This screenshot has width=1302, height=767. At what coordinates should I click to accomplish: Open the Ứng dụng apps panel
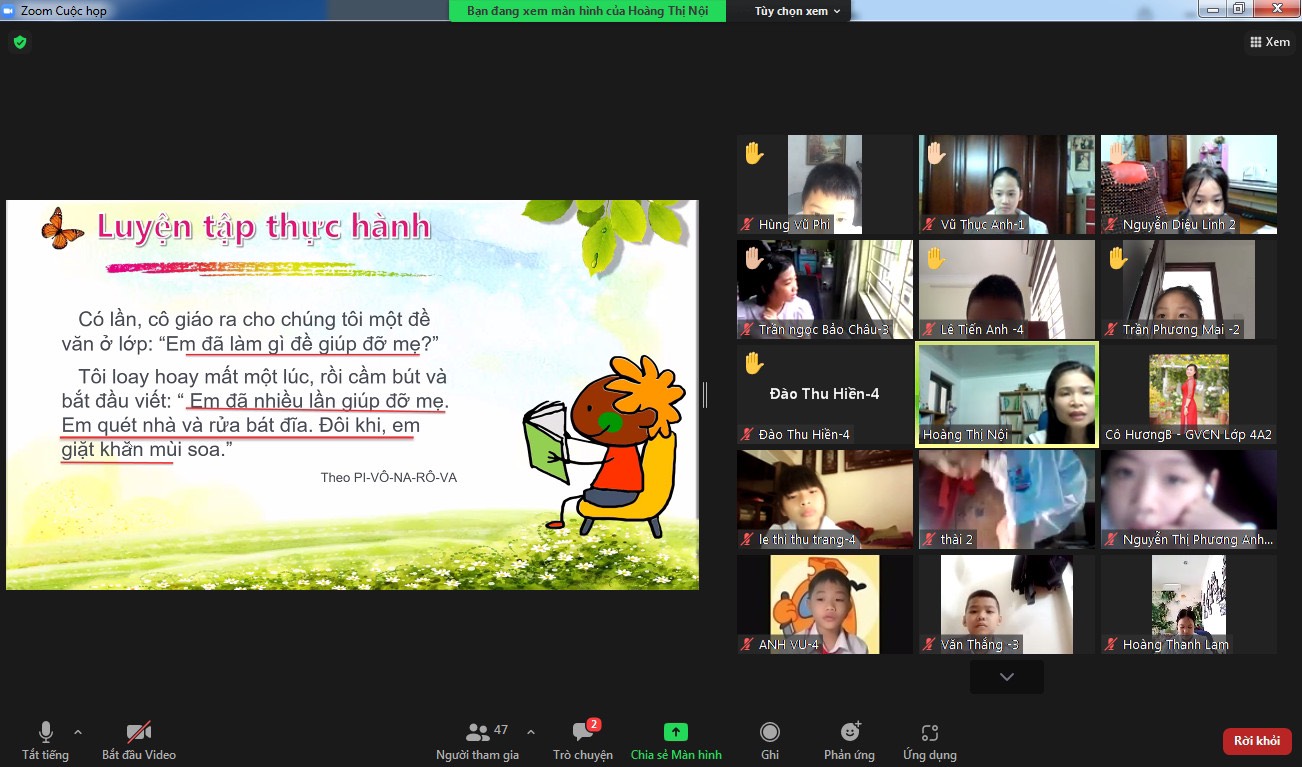tap(929, 741)
